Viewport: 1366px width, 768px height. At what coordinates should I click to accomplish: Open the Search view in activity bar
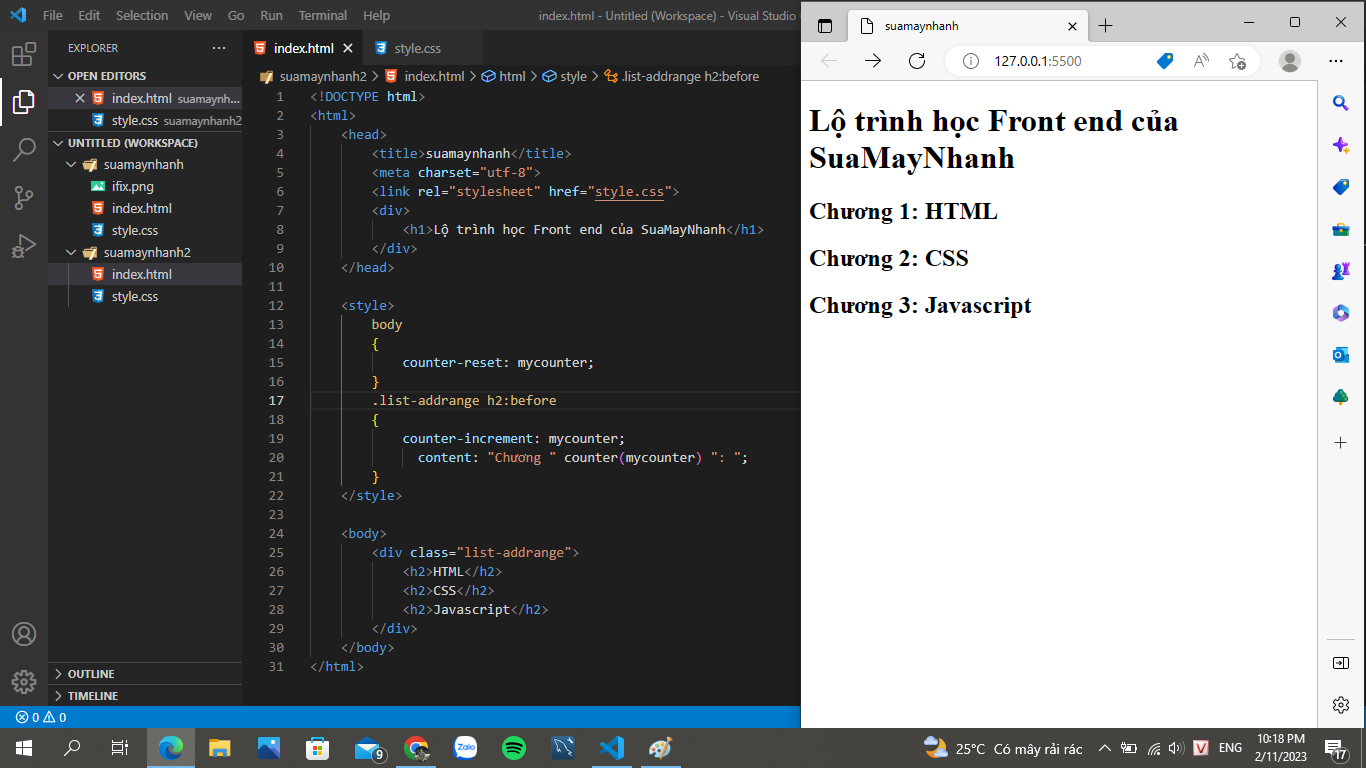click(24, 150)
